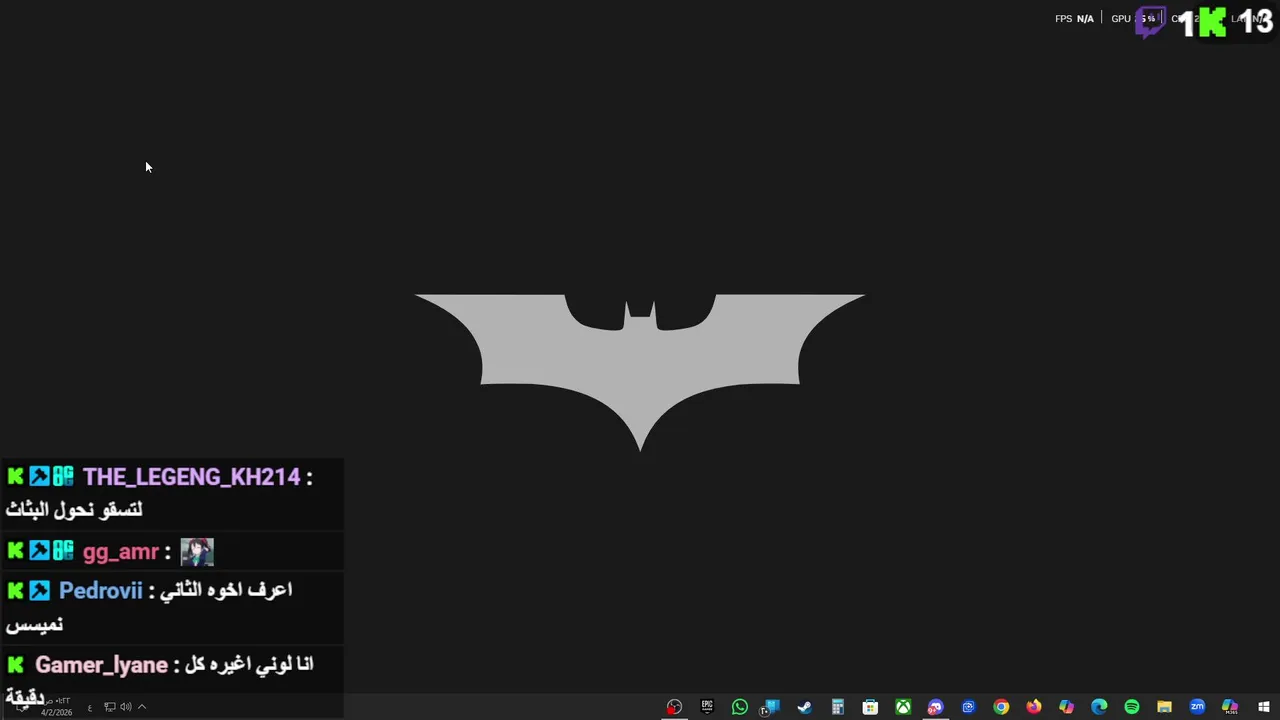This screenshot has width=1280, height=720.
Task: Launch Spotify from the taskbar
Action: click(1132, 707)
